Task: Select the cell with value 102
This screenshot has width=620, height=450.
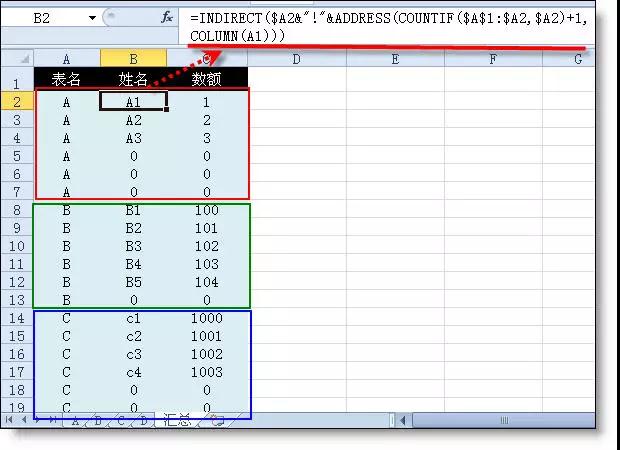Action: point(206,246)
